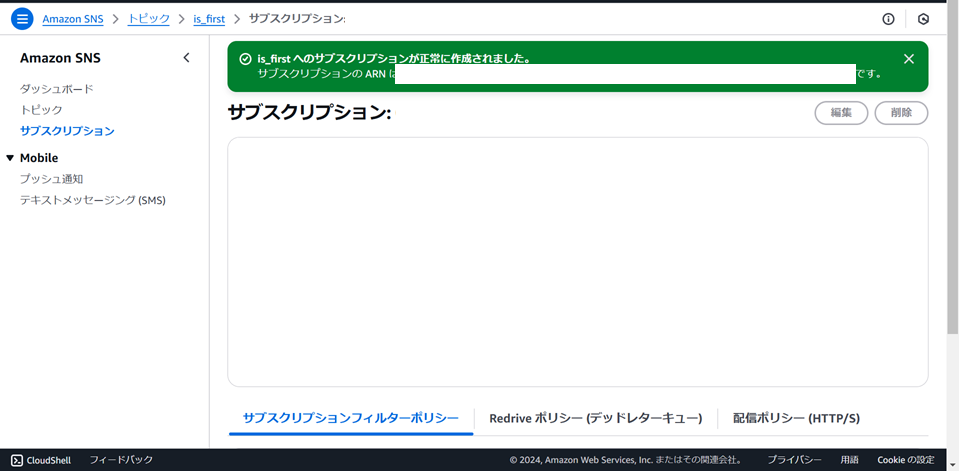Dismiss the green success banner
Screen dimensions: 959x471
point(909,59)
